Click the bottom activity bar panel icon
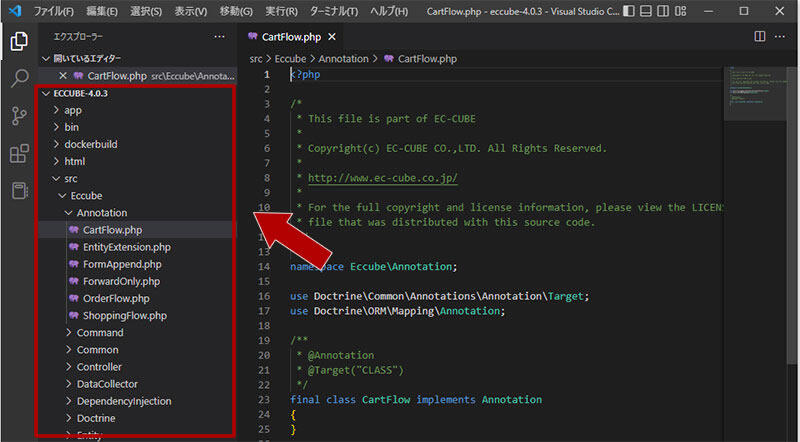This screenshot has width=800, height=442. pyautogui.click(x=19, y=190)
